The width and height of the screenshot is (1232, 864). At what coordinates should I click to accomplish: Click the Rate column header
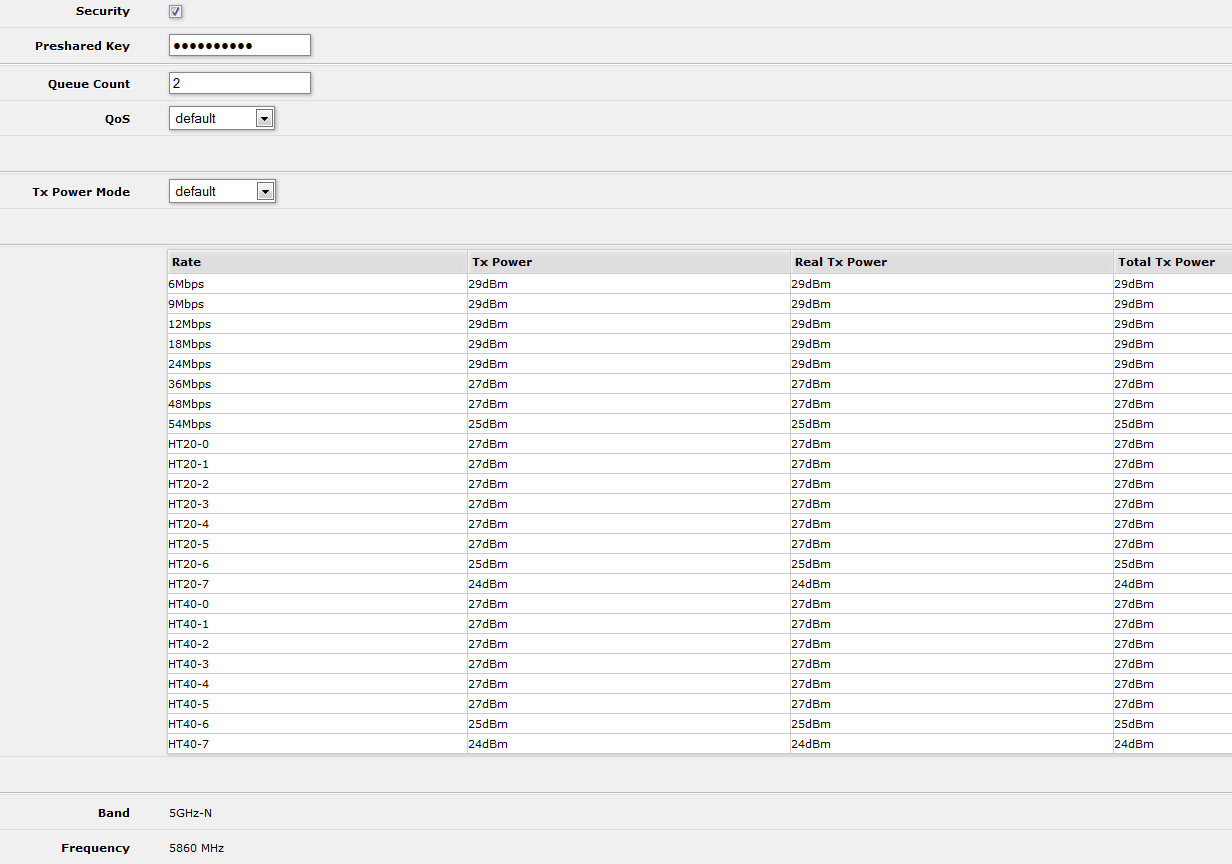pyautogui.click(x=317, y=262)
